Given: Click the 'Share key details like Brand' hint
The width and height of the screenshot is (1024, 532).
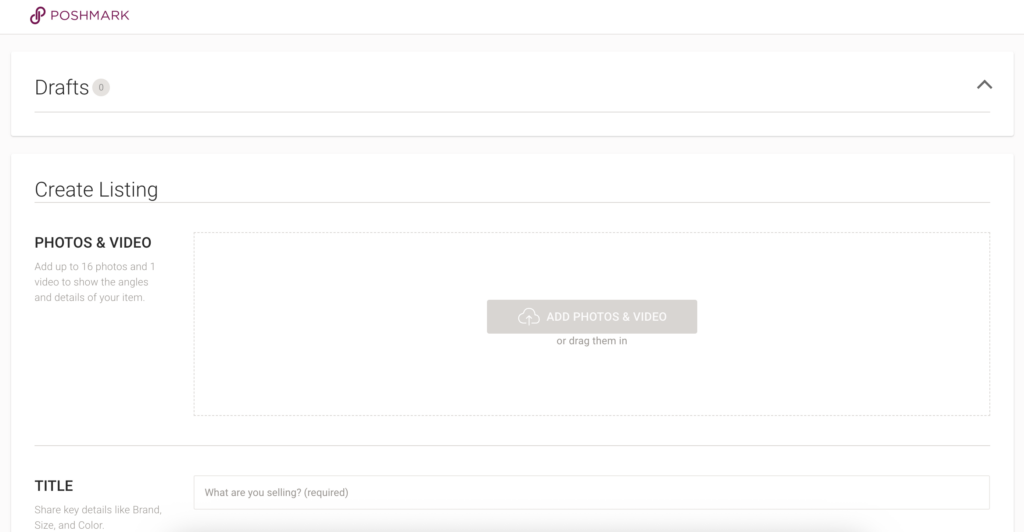Looking at the screenshot, I should click(x=98, y=517).
